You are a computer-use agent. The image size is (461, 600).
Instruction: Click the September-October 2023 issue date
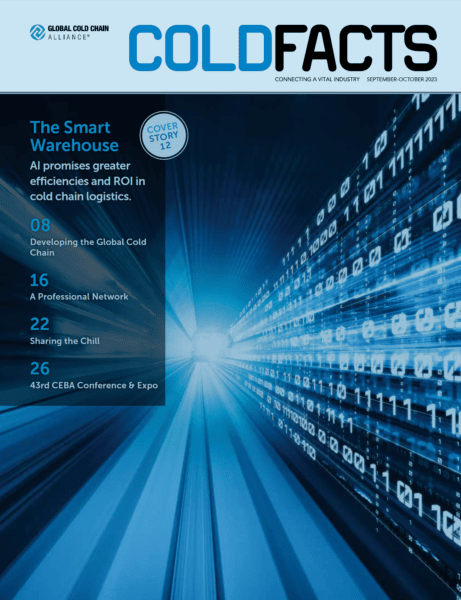pyautogui.click(x=402, y=79)
